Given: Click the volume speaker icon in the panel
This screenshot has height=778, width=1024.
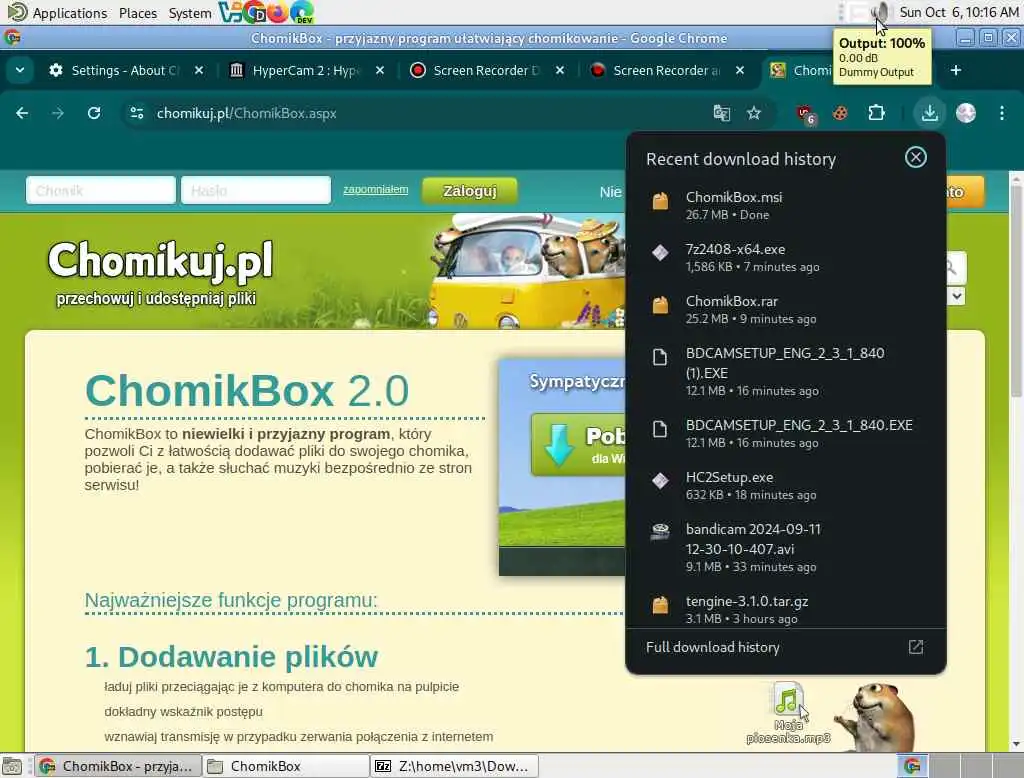Looking at the screenshot, I should (879, 12).
